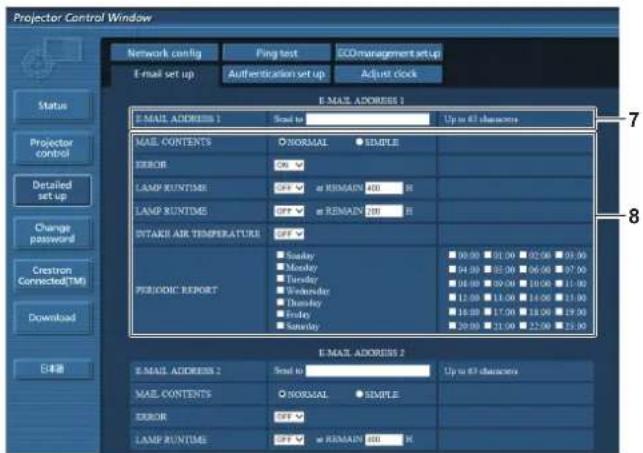Select SIMPLE mail contents for address 1
Screen dimensions: 643x453
click(x=359, y=142)
